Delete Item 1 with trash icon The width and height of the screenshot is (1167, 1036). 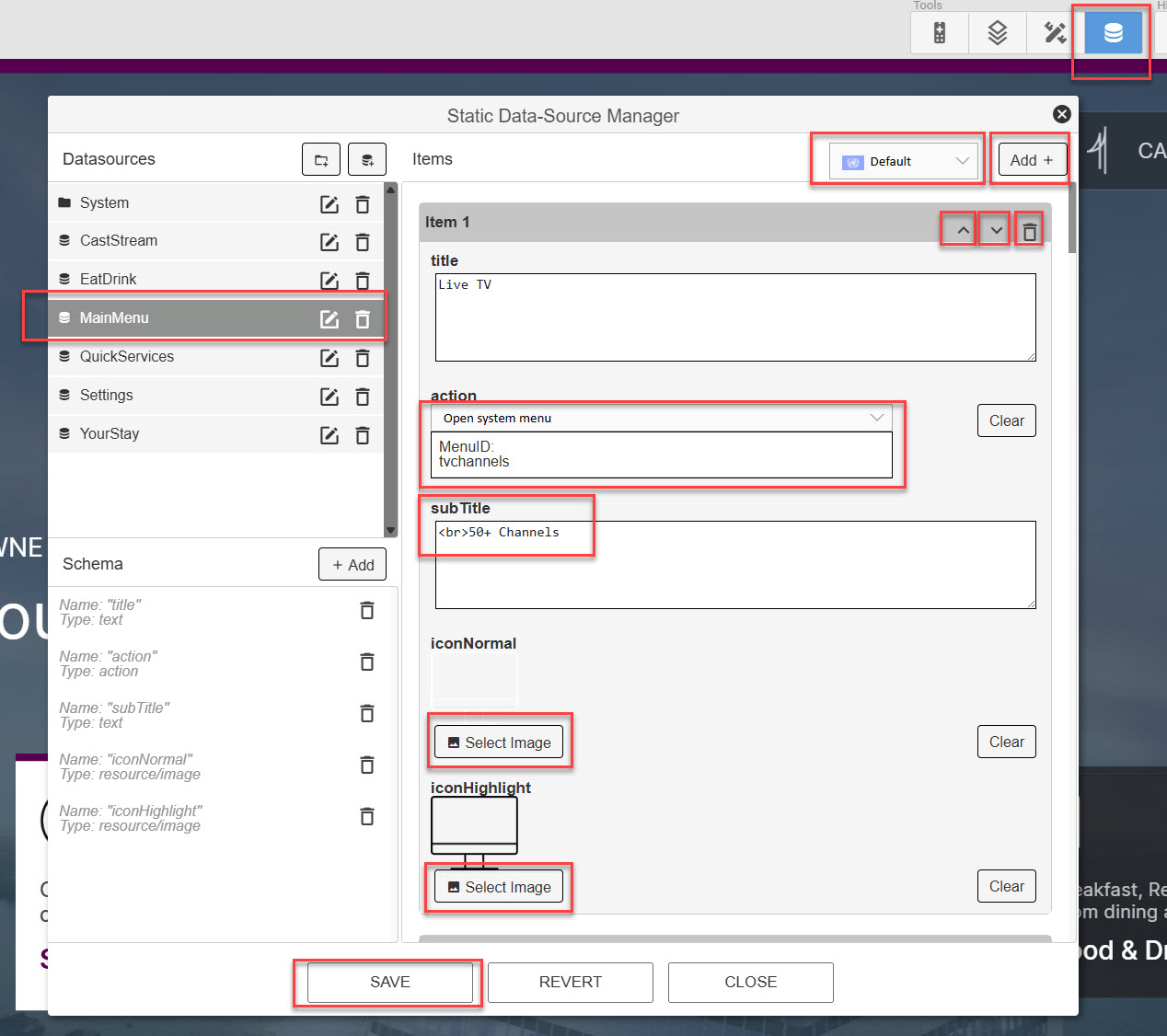tap(1029, 231)
